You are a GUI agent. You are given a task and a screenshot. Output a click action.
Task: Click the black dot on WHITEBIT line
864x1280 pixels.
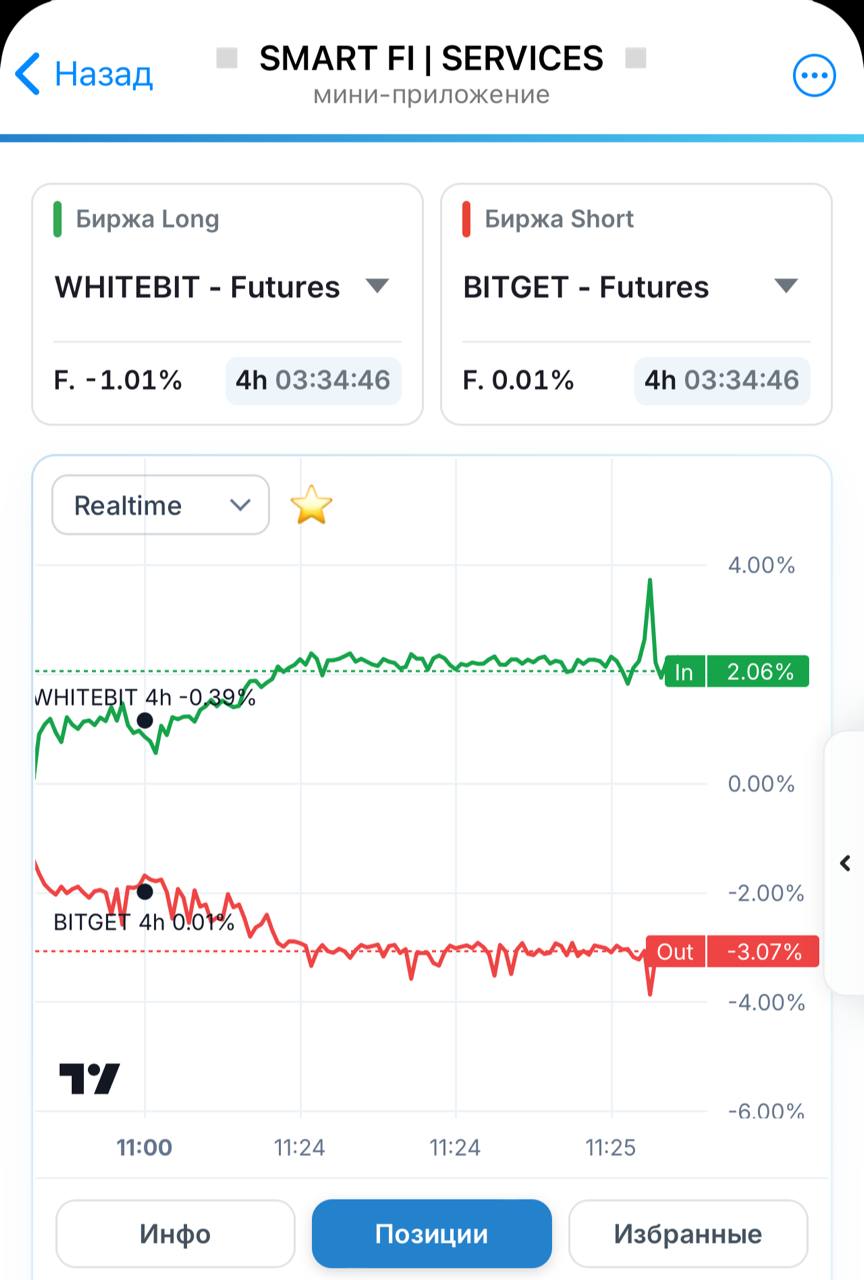(x=145, y=720)
